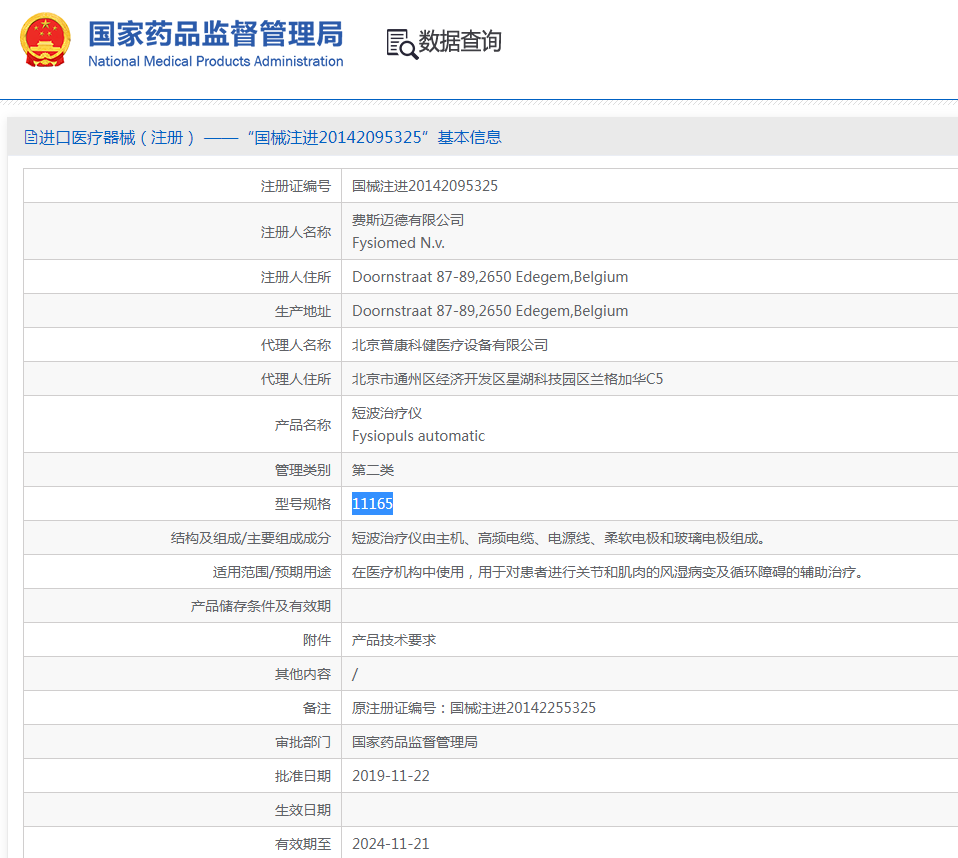The height and width of the screenshot is (858, 958).
Task: Select management class 第二类 value
Action: coord(373,470)
